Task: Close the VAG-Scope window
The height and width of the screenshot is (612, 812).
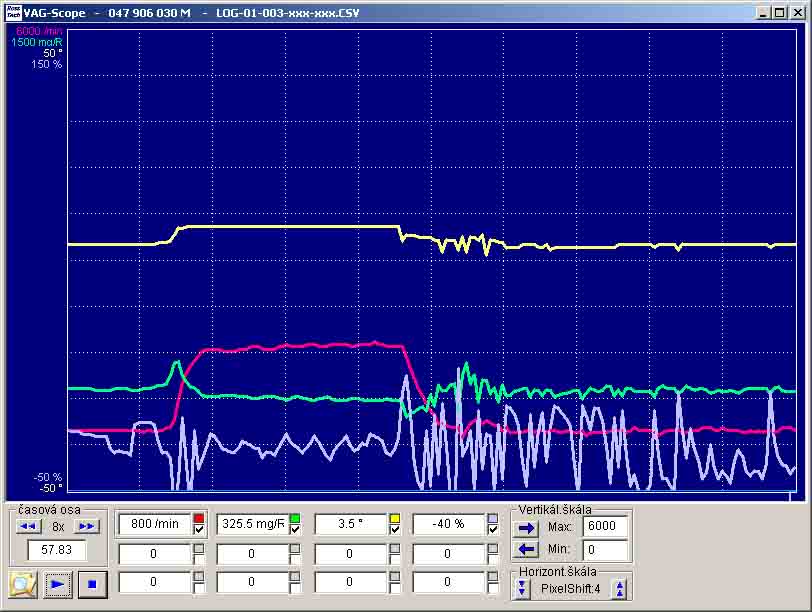Action: [x=798, y=12]
